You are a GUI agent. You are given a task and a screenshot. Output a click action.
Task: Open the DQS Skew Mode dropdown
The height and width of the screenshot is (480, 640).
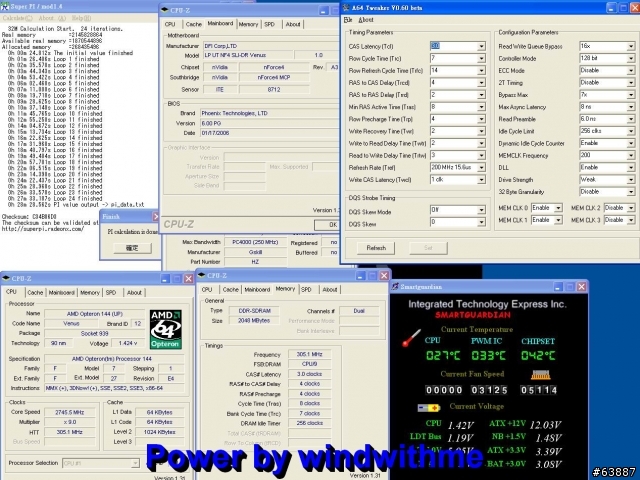click(x=482, y=210)
